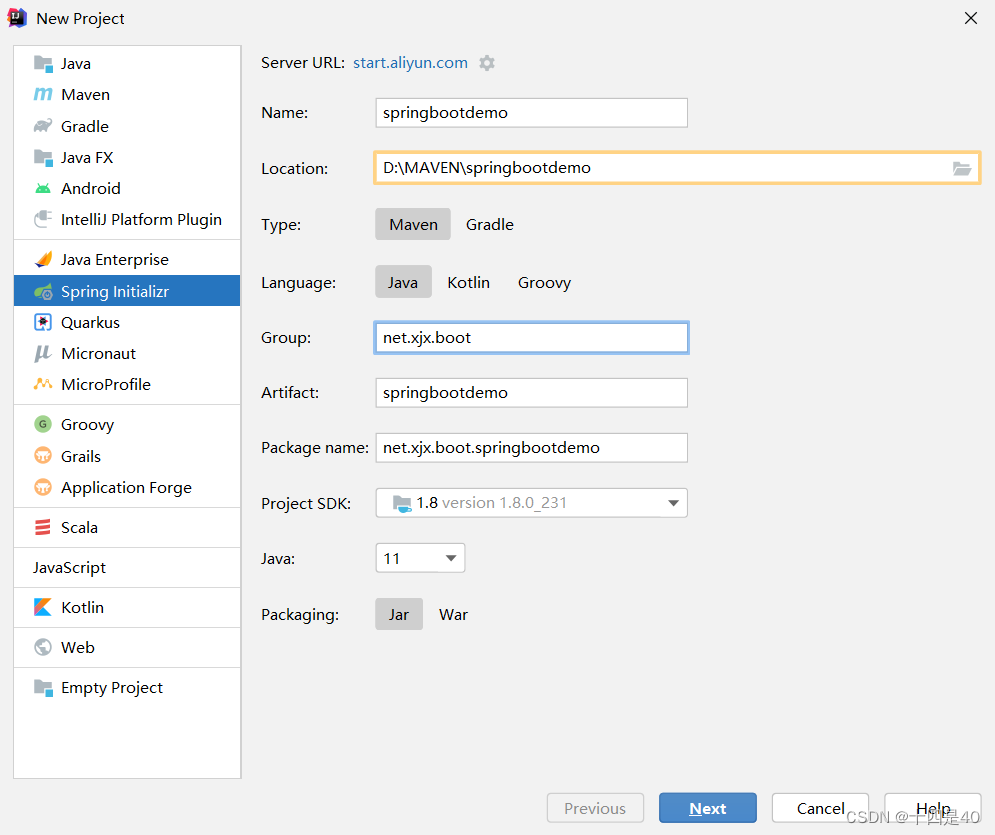The width and height of the screenshot is (995, 835).
Task: Click the IntelliJ IDEA logo in title bar
Action: [17, 18]
